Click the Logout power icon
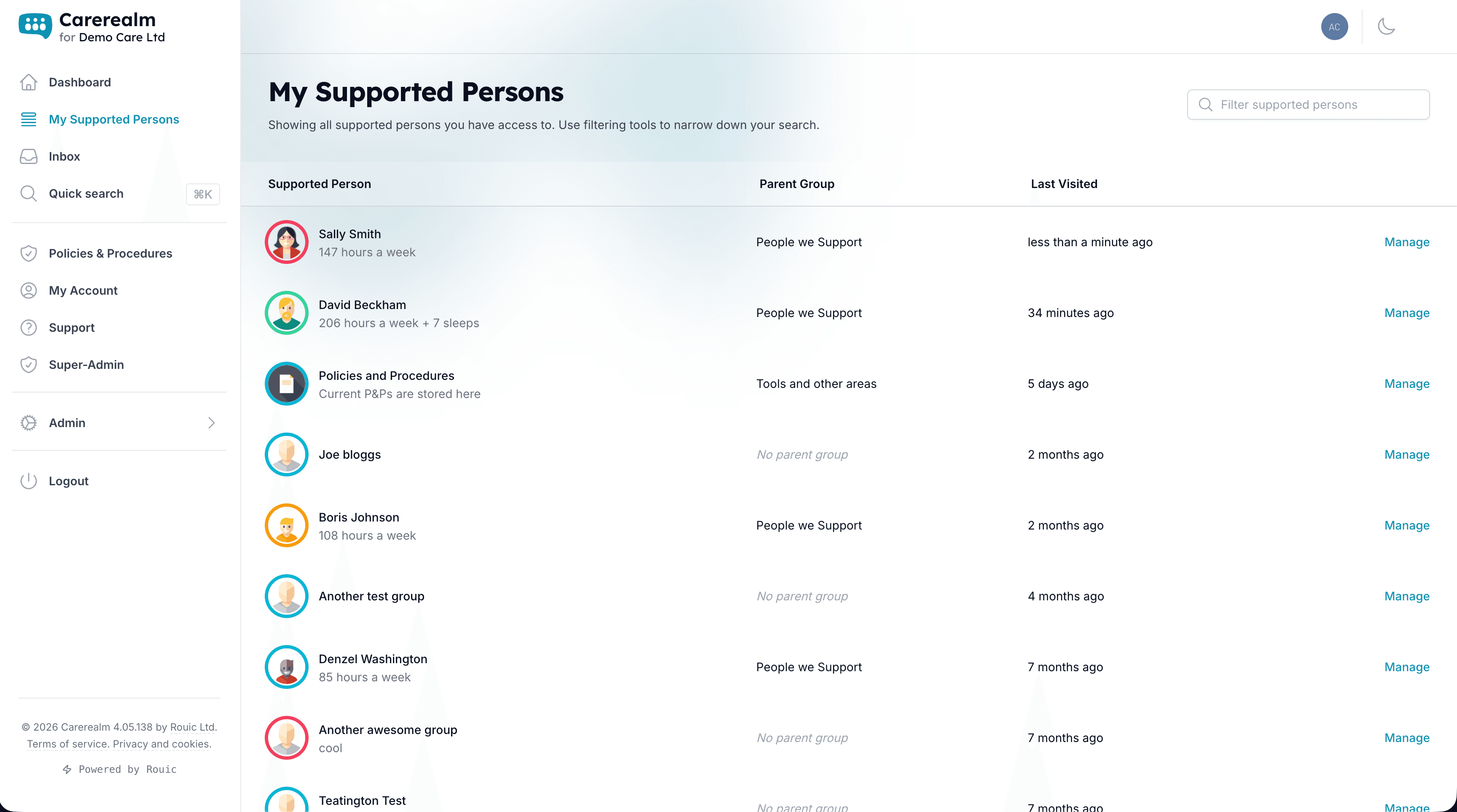 (x=28, y=481)
